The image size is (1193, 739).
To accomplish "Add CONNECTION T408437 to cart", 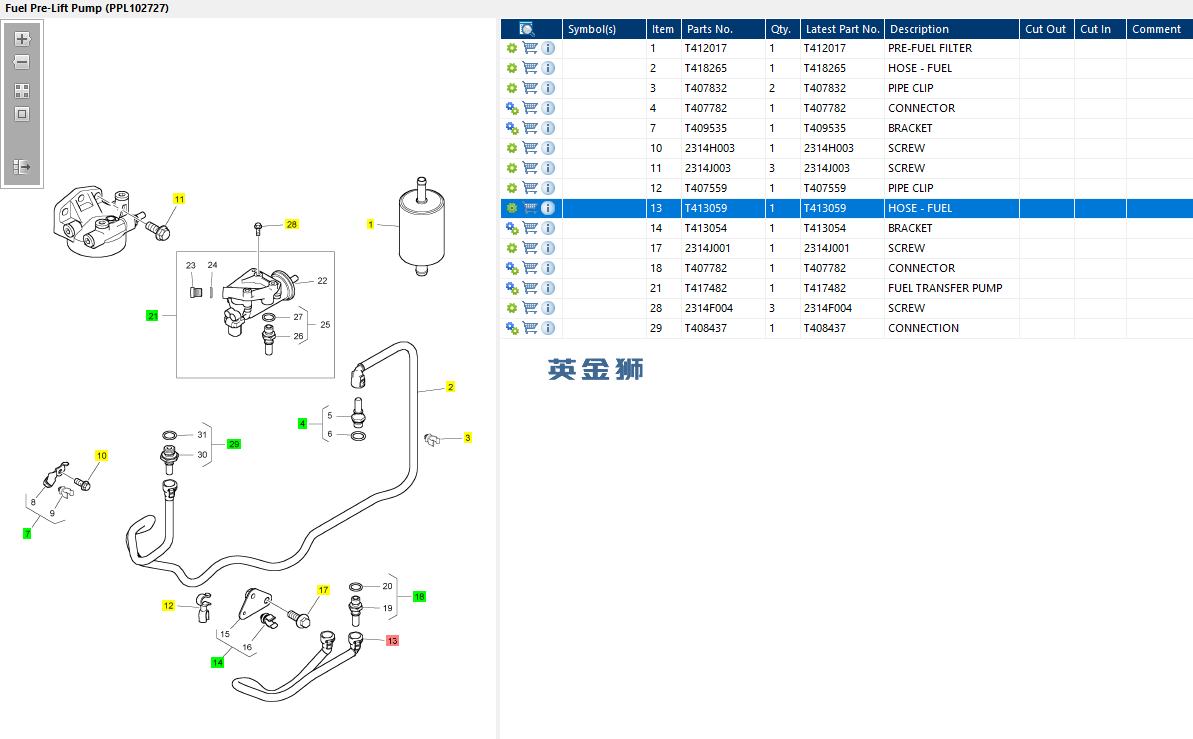I will tap(530, 328).
